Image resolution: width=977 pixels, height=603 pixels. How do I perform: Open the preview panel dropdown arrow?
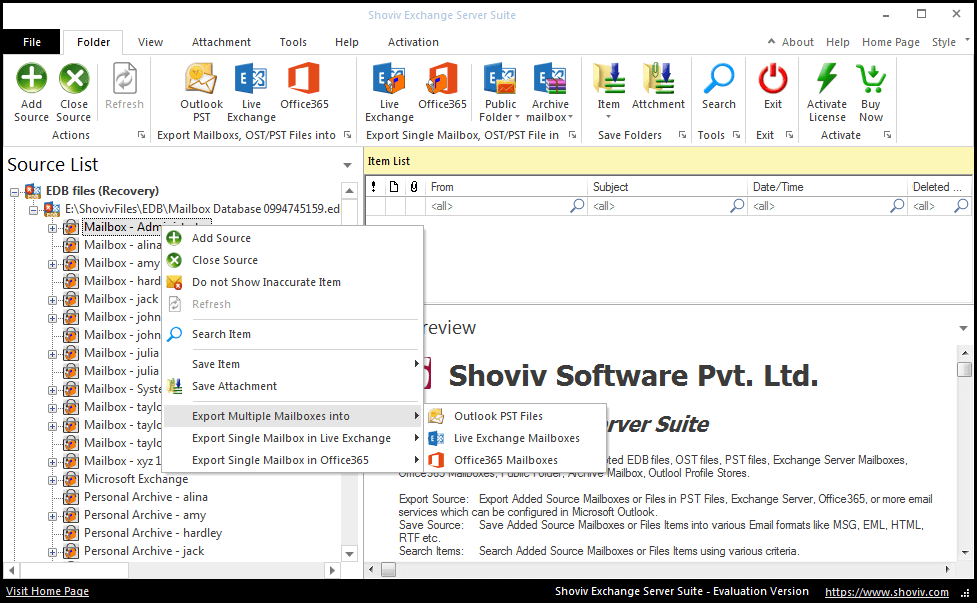(963, 328)
